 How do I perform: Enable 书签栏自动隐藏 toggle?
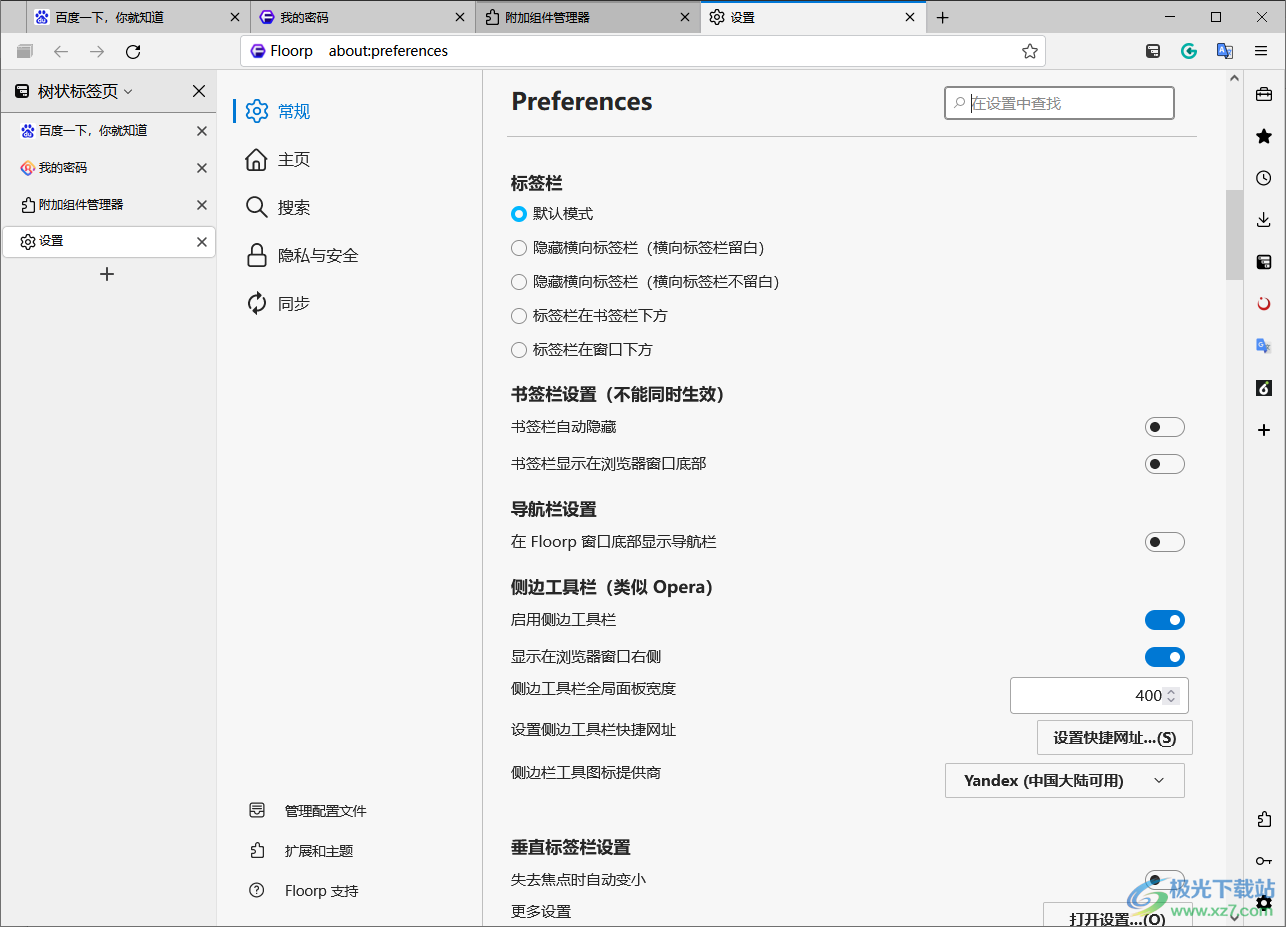pyautogui.click(x=1164, y=426)
